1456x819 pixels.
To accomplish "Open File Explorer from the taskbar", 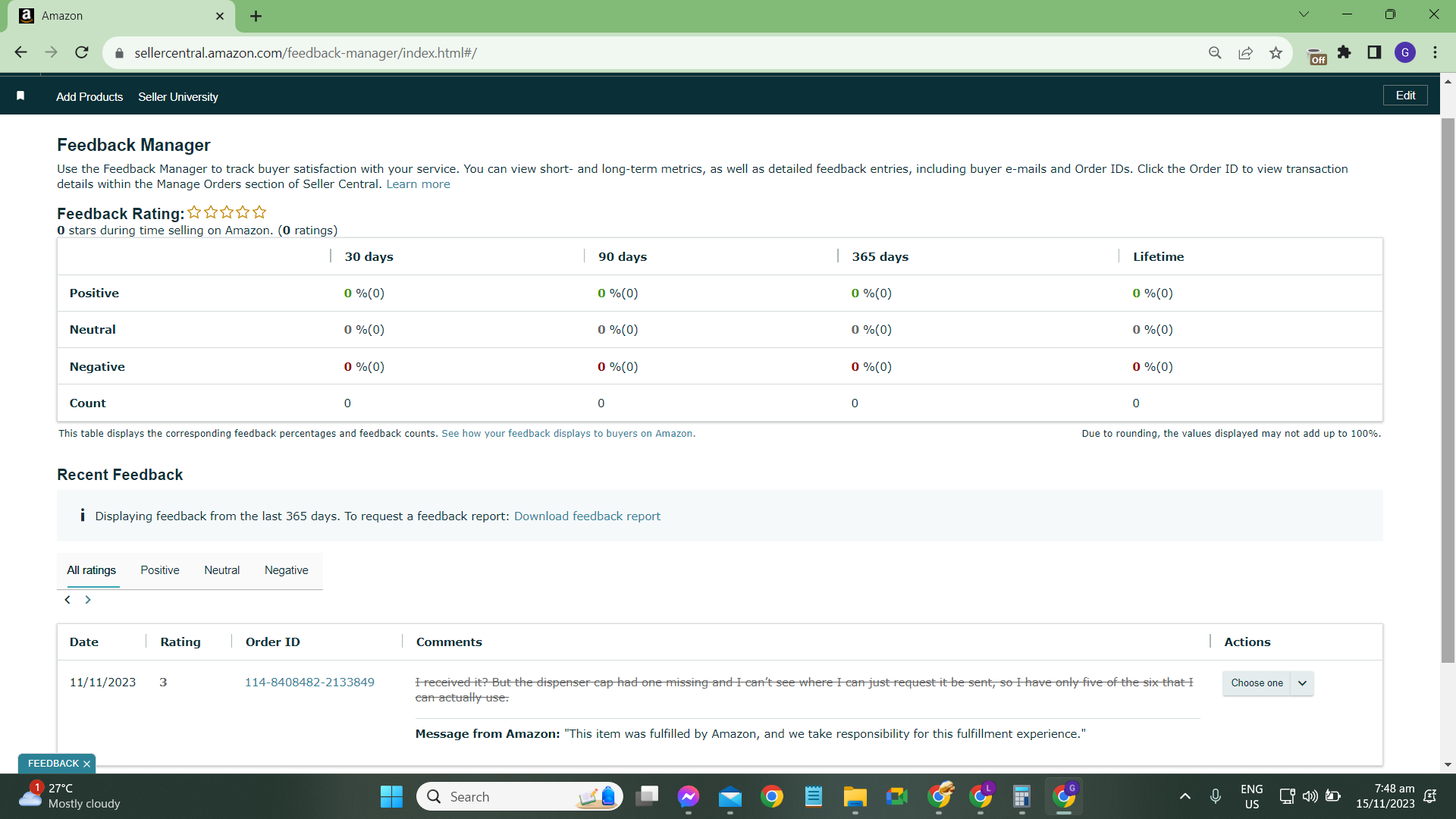I will (x=855, y=796).
